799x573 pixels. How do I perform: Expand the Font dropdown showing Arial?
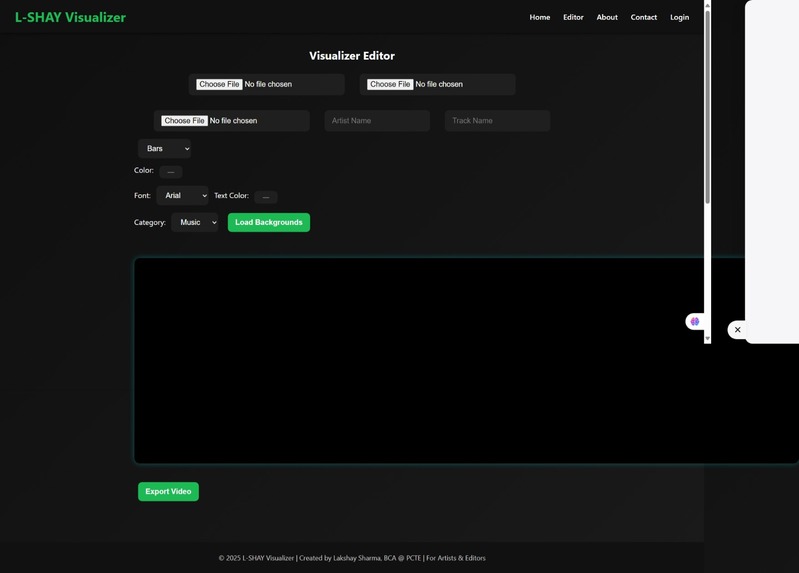coord(182,196)
